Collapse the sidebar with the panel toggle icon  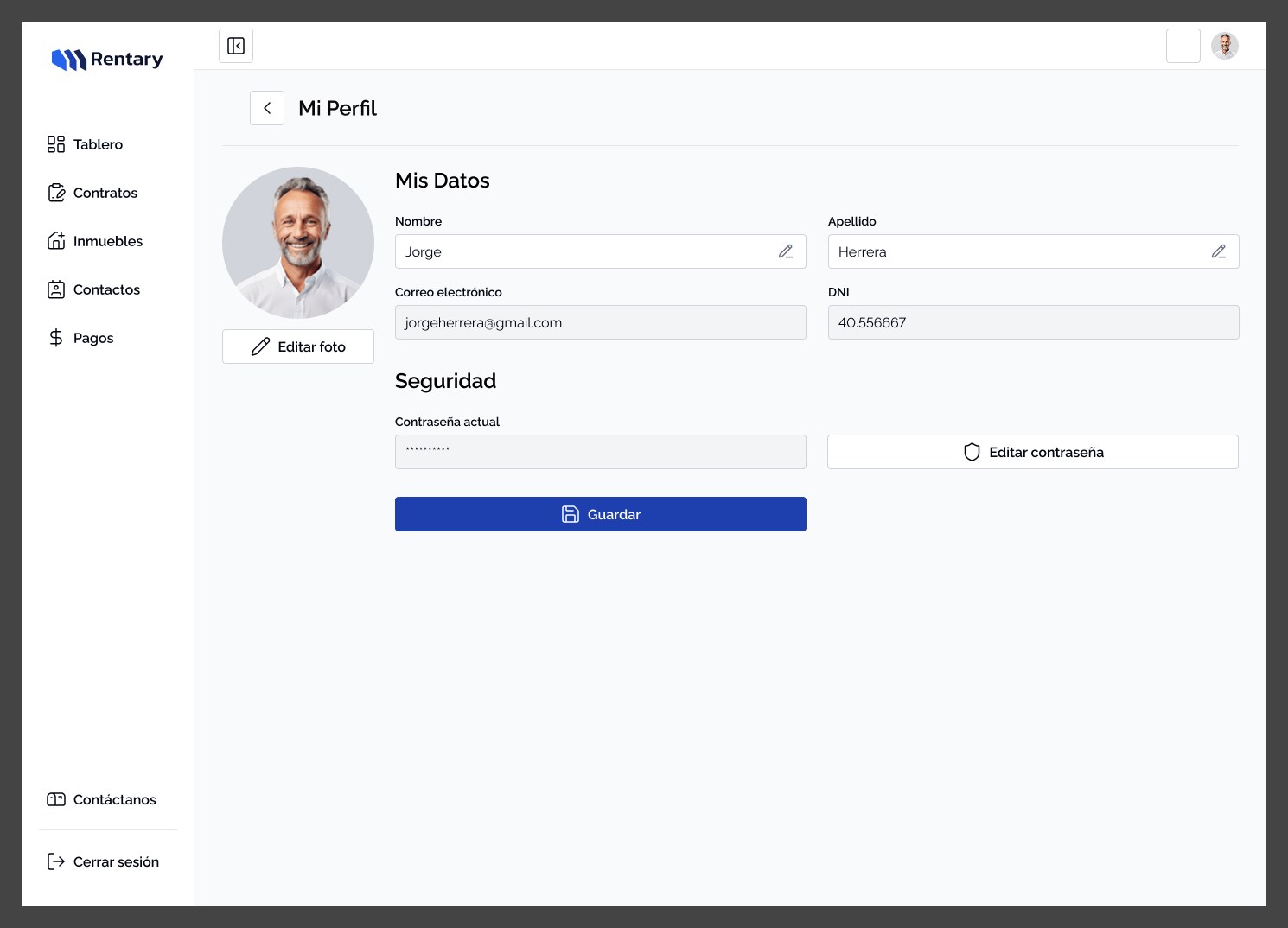(236, 46)
